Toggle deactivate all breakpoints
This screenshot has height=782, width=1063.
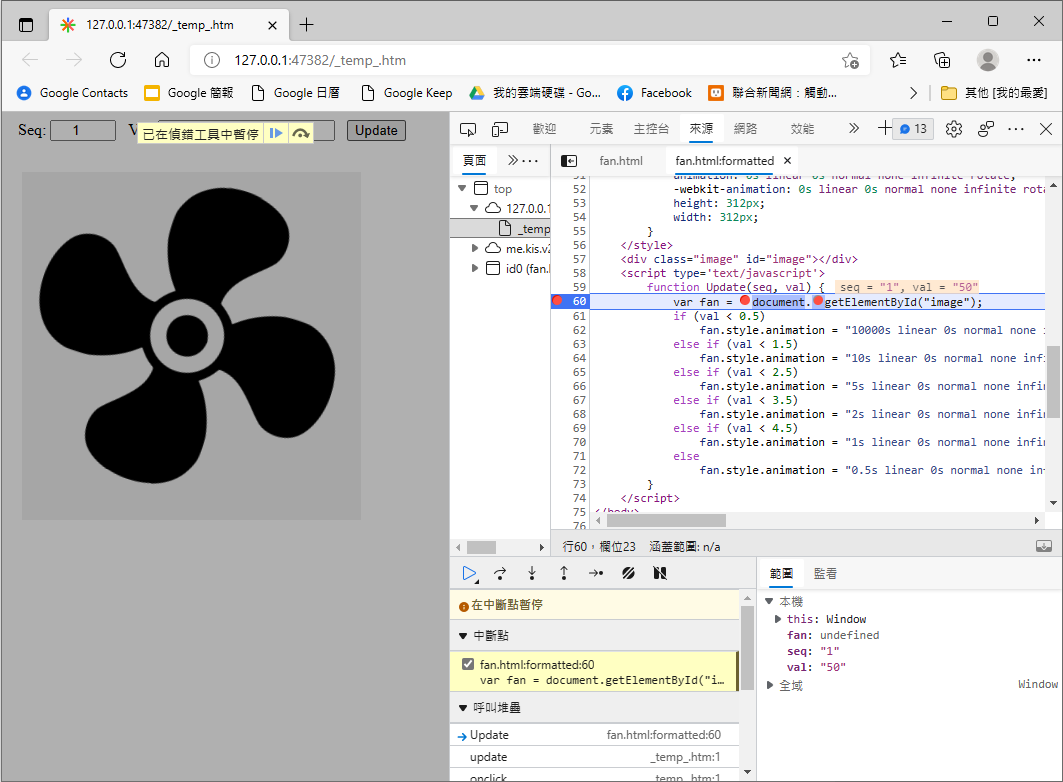(628, 573)
